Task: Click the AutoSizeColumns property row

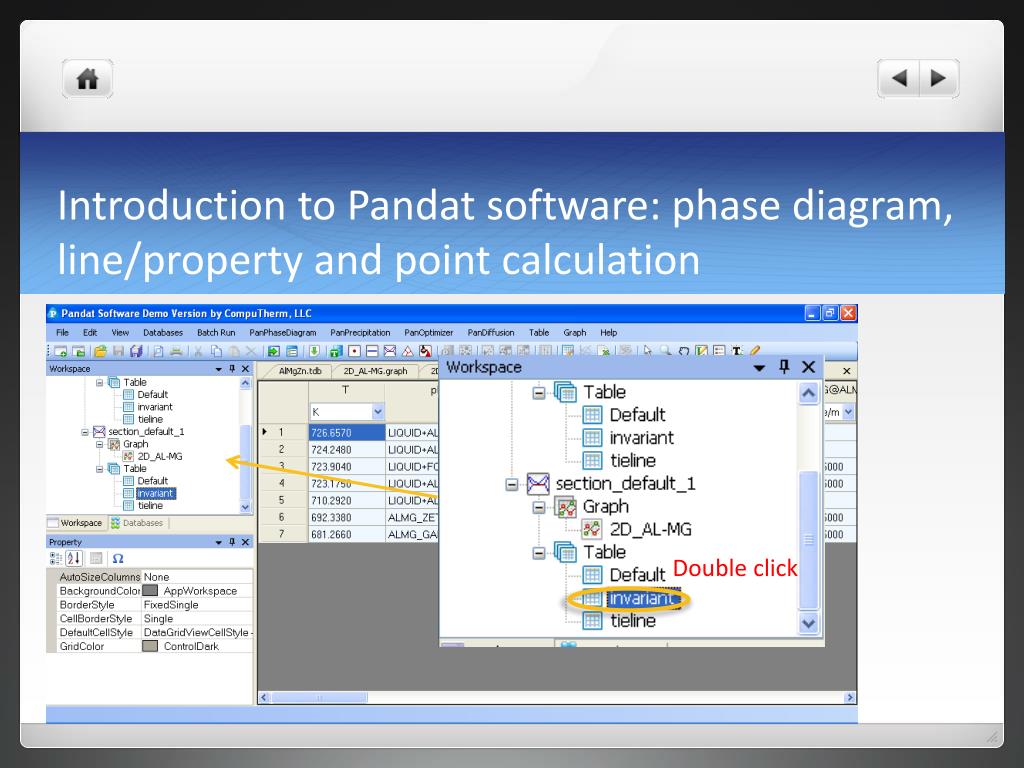Action: click(150, 577)
